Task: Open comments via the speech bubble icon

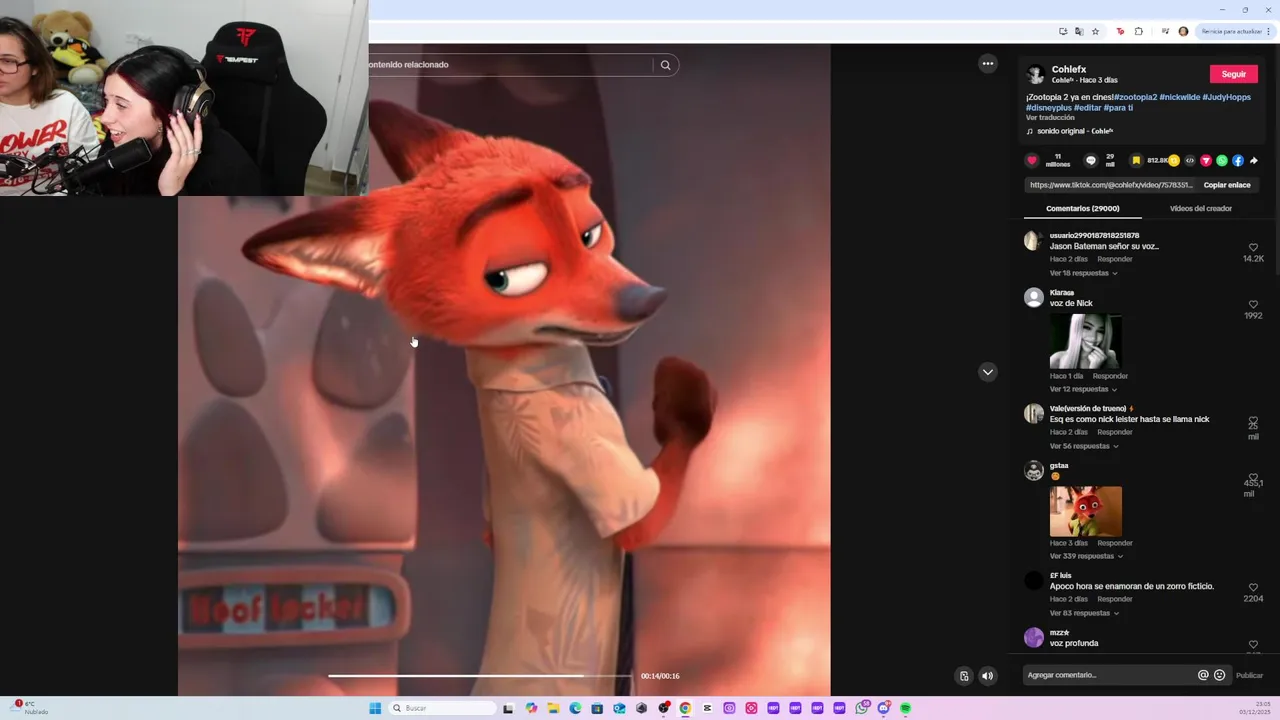Action: click(x=1091, y=160)
